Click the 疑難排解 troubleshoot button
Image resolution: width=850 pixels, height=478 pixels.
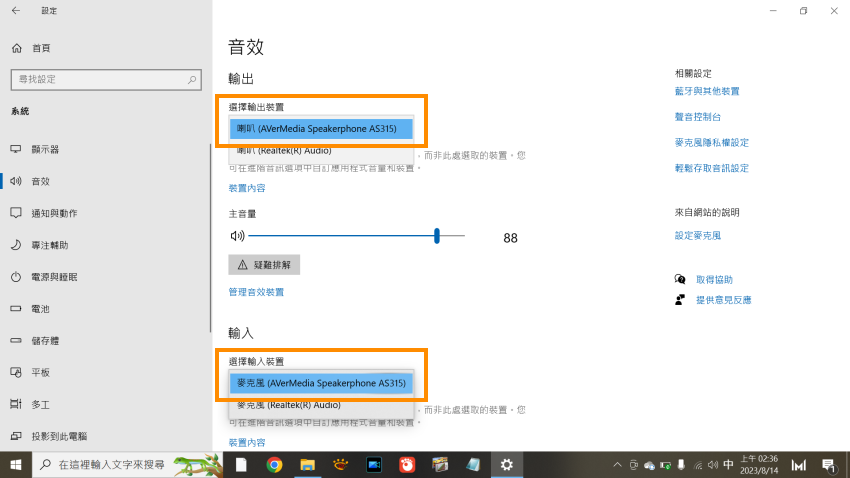coord(264,265)
